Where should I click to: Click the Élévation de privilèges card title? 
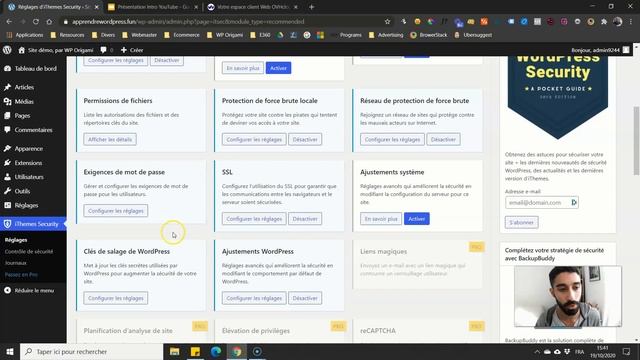(256, 331)
